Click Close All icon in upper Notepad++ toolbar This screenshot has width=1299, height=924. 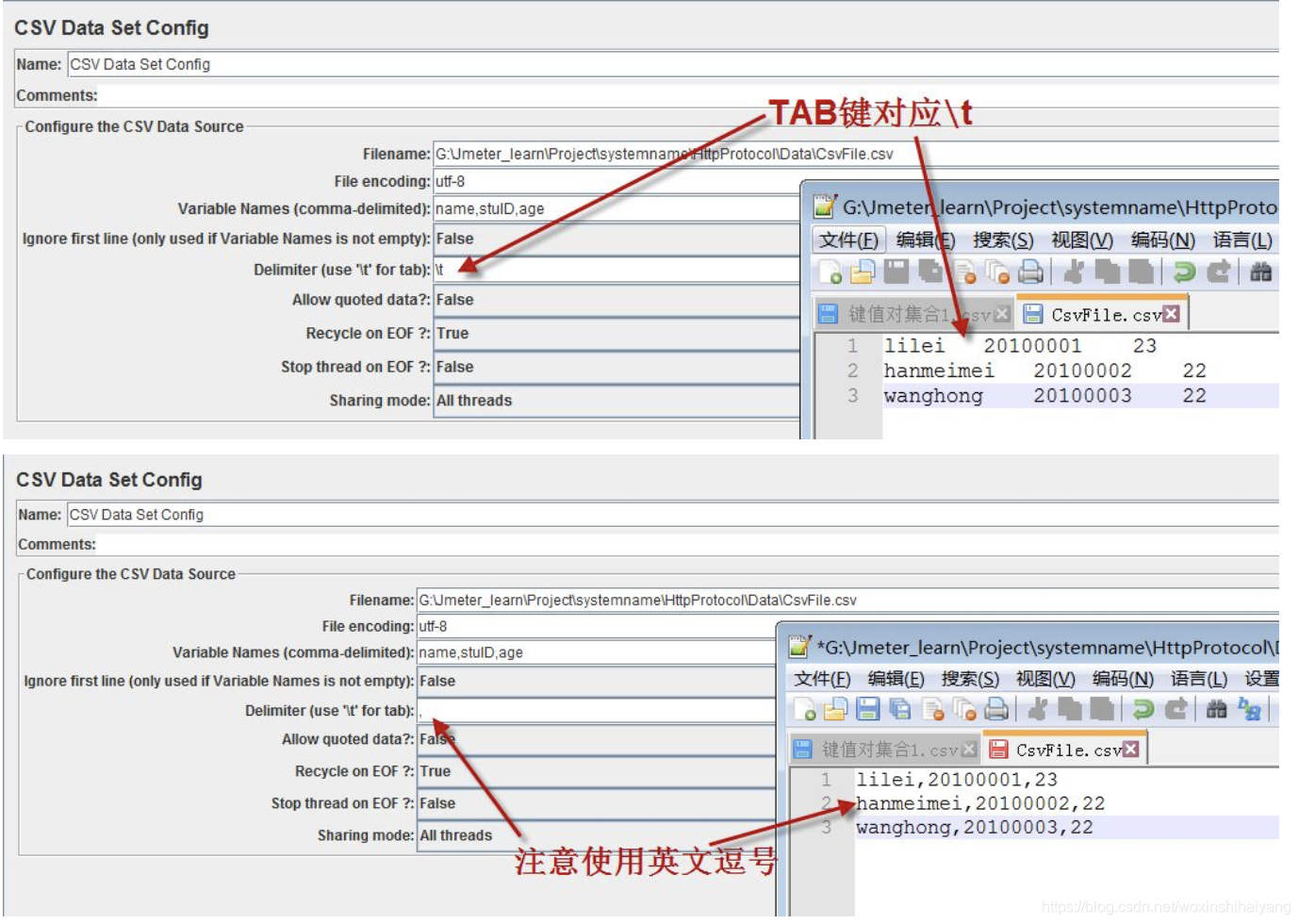(x=997, y=272)
